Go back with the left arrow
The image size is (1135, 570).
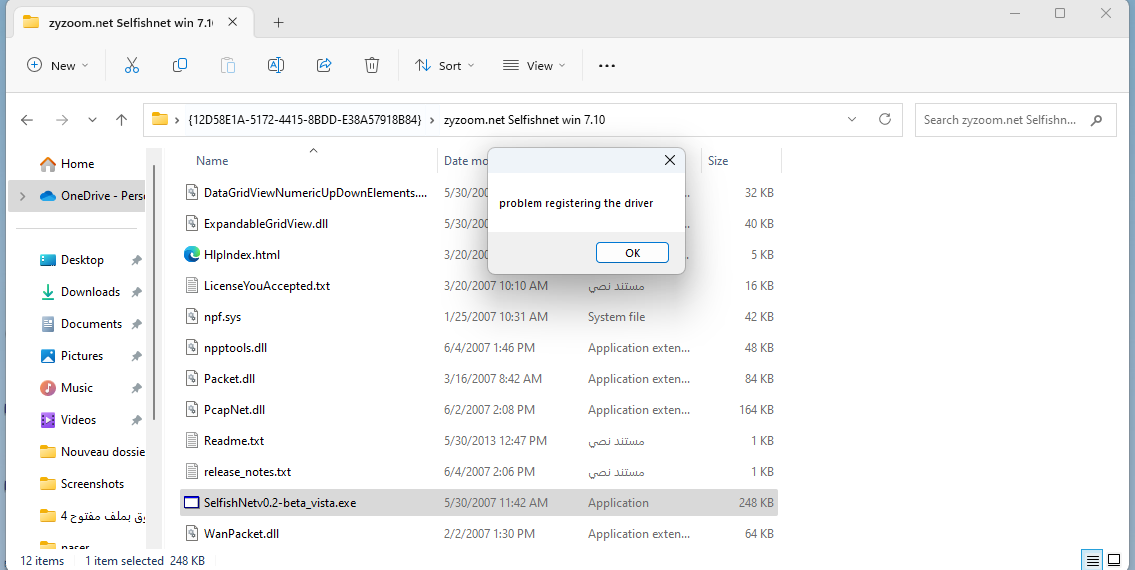[28, 120]
